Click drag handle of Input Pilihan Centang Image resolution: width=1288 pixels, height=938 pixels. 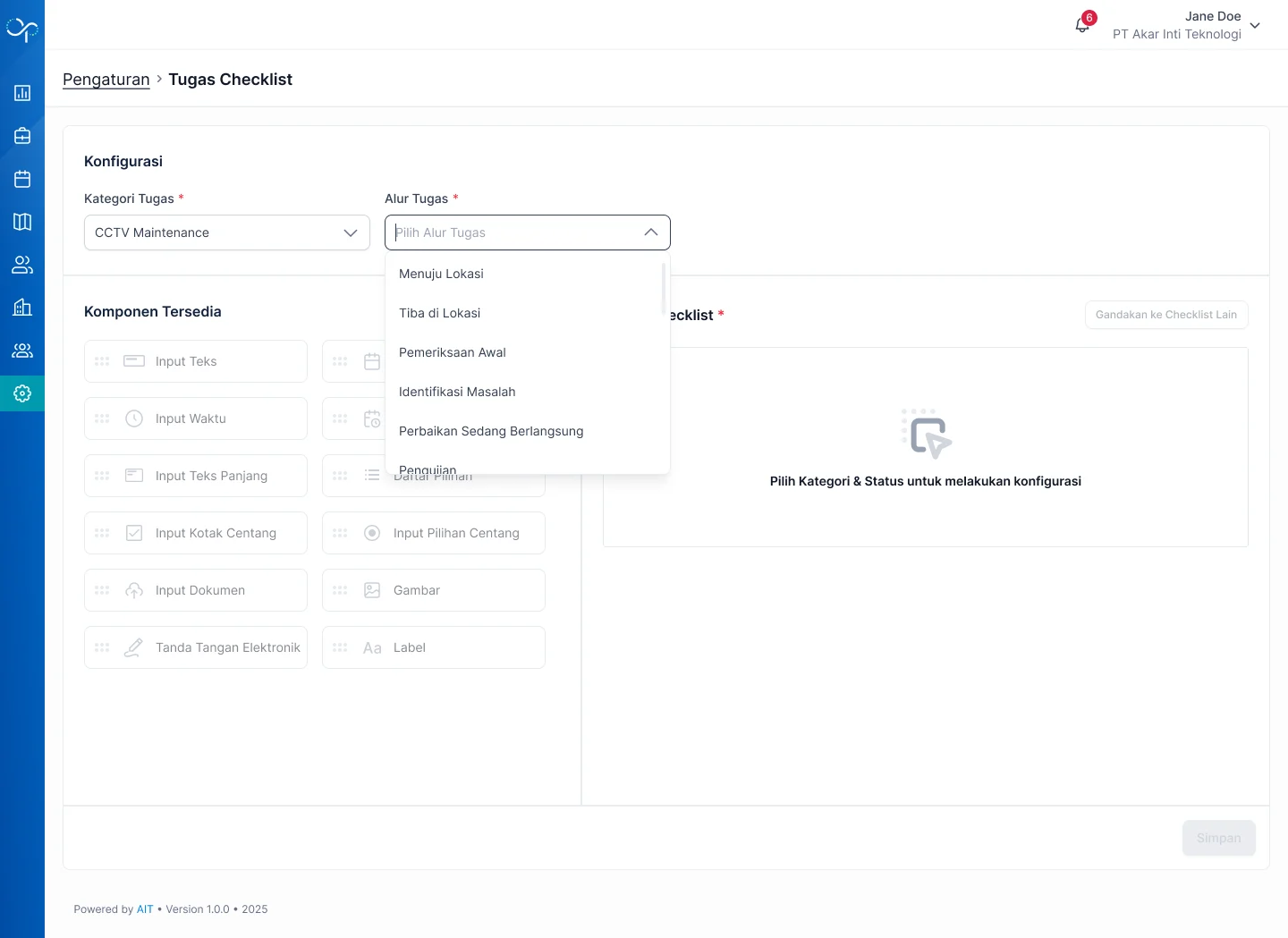340,533
